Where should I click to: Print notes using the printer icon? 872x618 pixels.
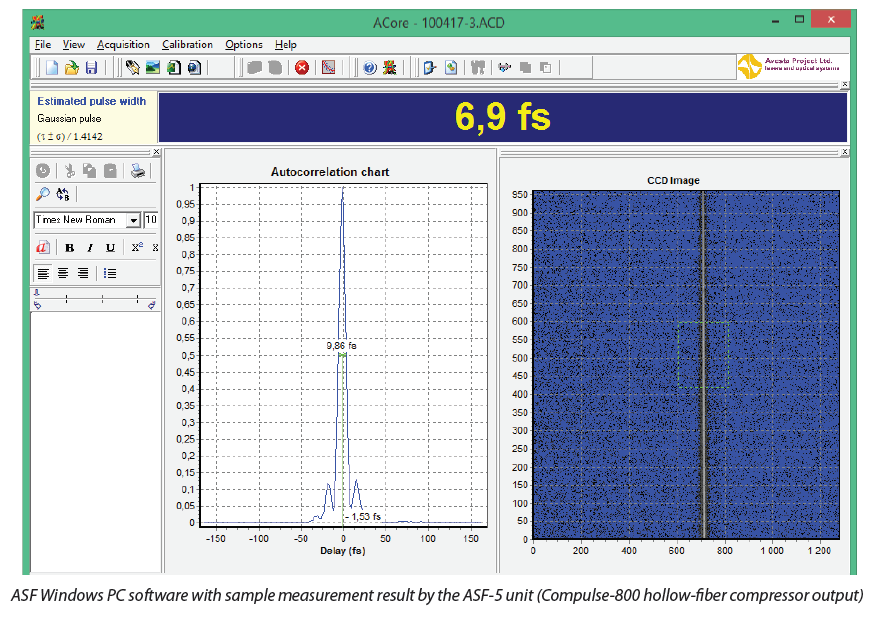coord(138,171)
